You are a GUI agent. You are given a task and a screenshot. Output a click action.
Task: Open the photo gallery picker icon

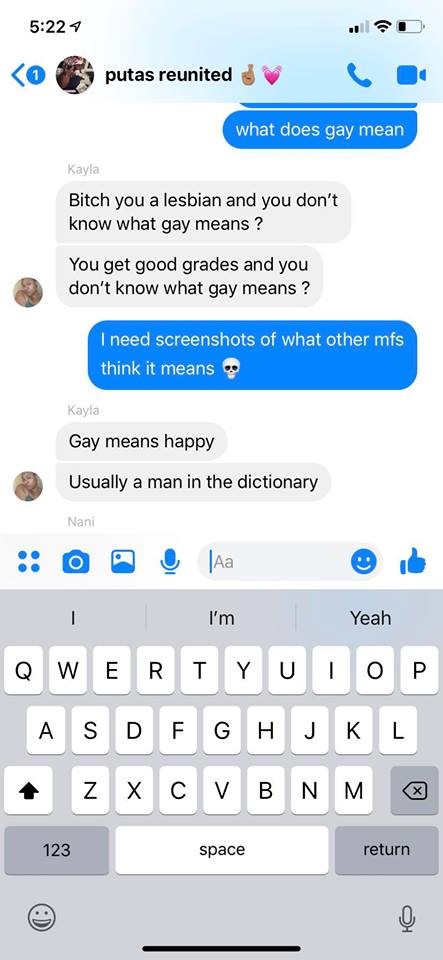[123, 561]
